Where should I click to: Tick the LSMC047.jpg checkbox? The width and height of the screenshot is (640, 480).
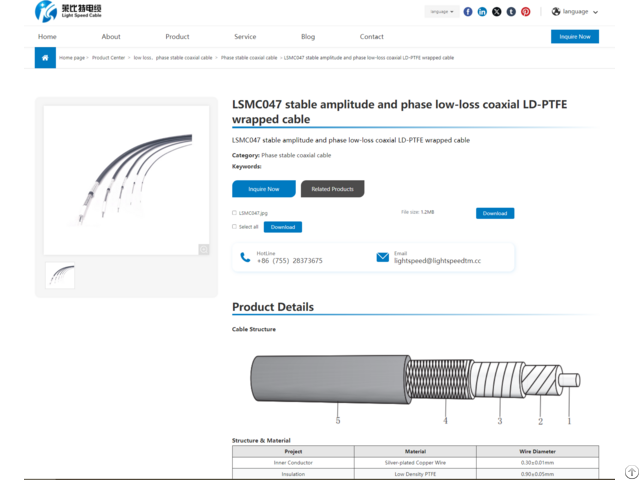pyautogui.click(x=234, y=213)
